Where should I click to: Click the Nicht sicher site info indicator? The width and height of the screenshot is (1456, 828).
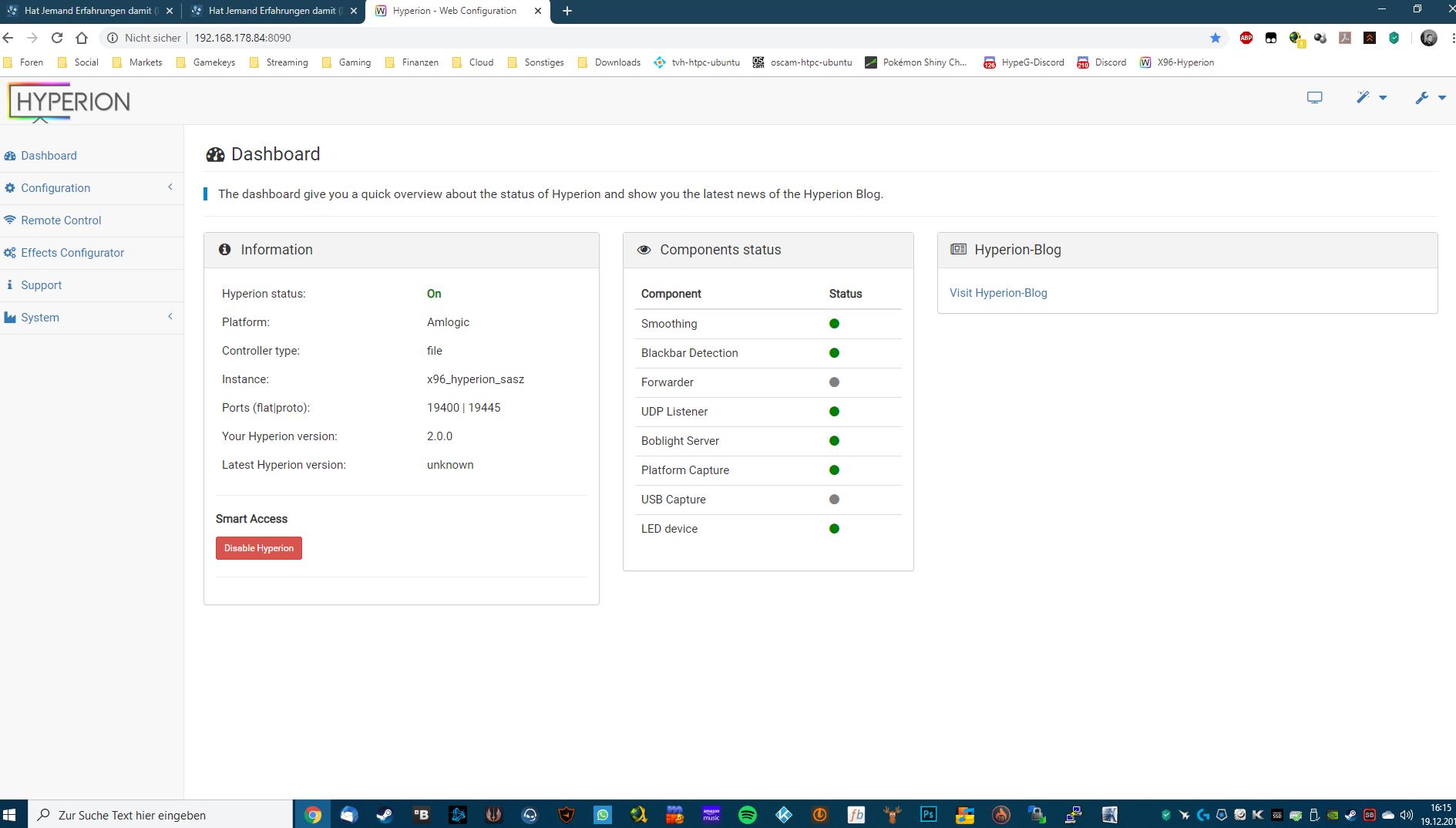click(143, 38)
